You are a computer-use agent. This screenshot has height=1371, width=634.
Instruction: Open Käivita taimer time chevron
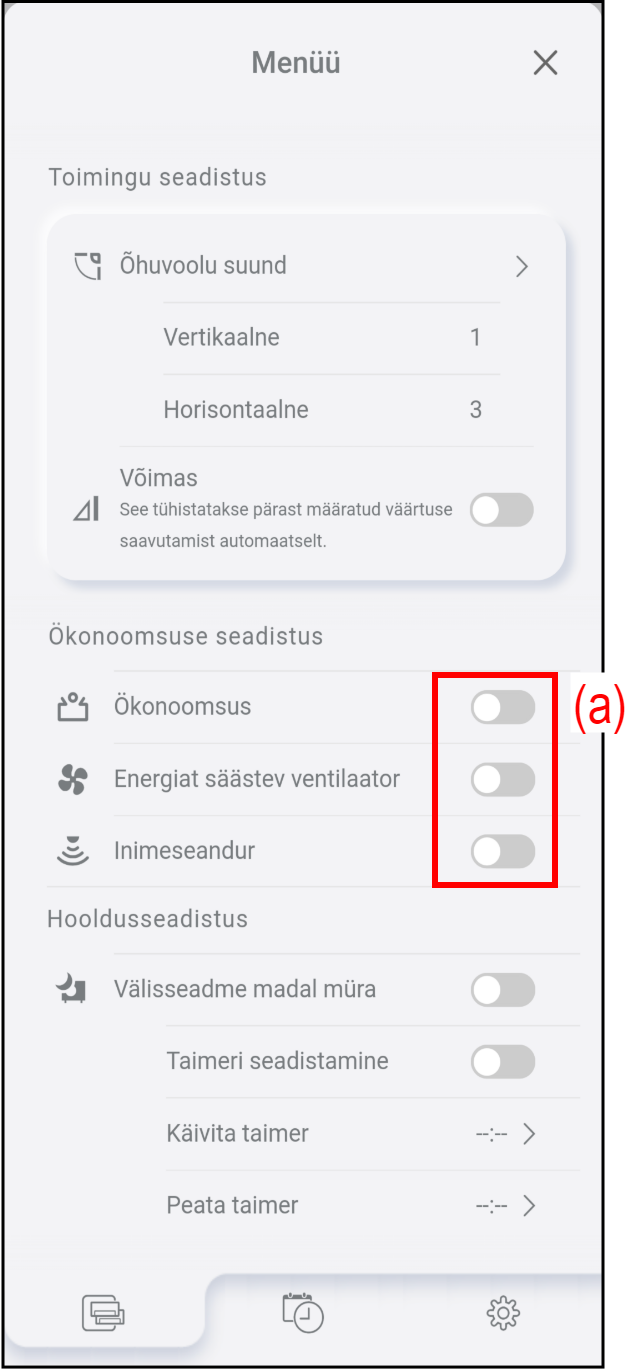click(x=530, y=1134)
